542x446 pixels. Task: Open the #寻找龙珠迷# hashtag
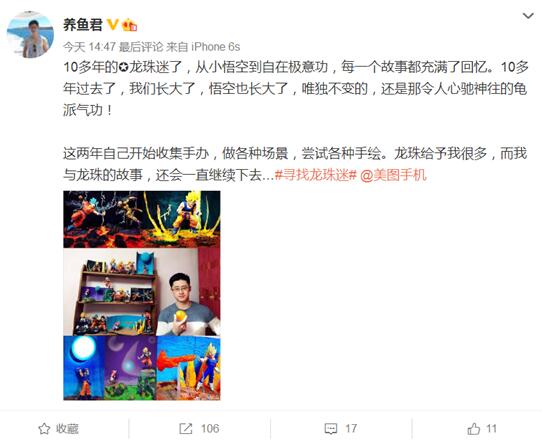(x=316, y=175)
